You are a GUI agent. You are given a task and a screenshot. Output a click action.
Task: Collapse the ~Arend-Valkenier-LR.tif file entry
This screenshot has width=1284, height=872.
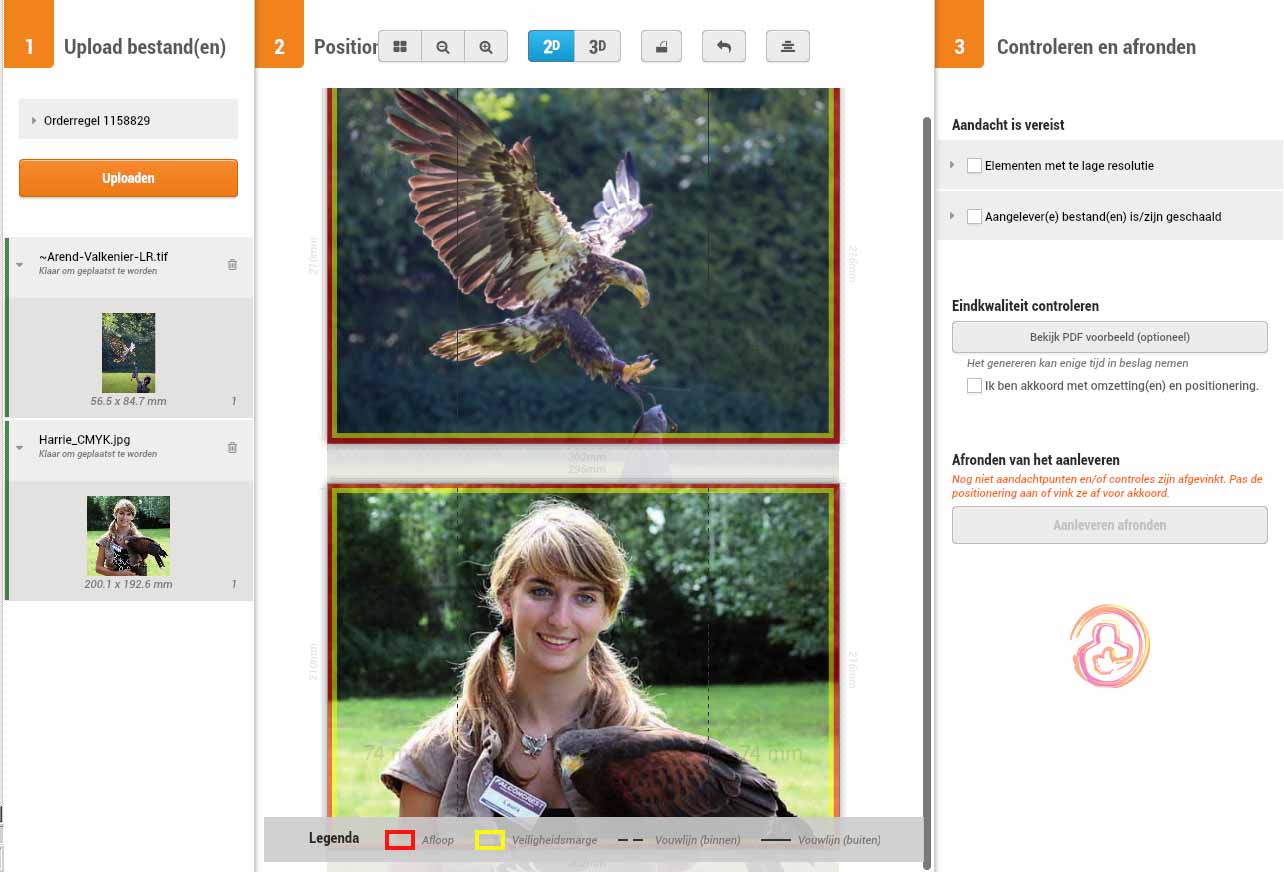click(19, 265)
